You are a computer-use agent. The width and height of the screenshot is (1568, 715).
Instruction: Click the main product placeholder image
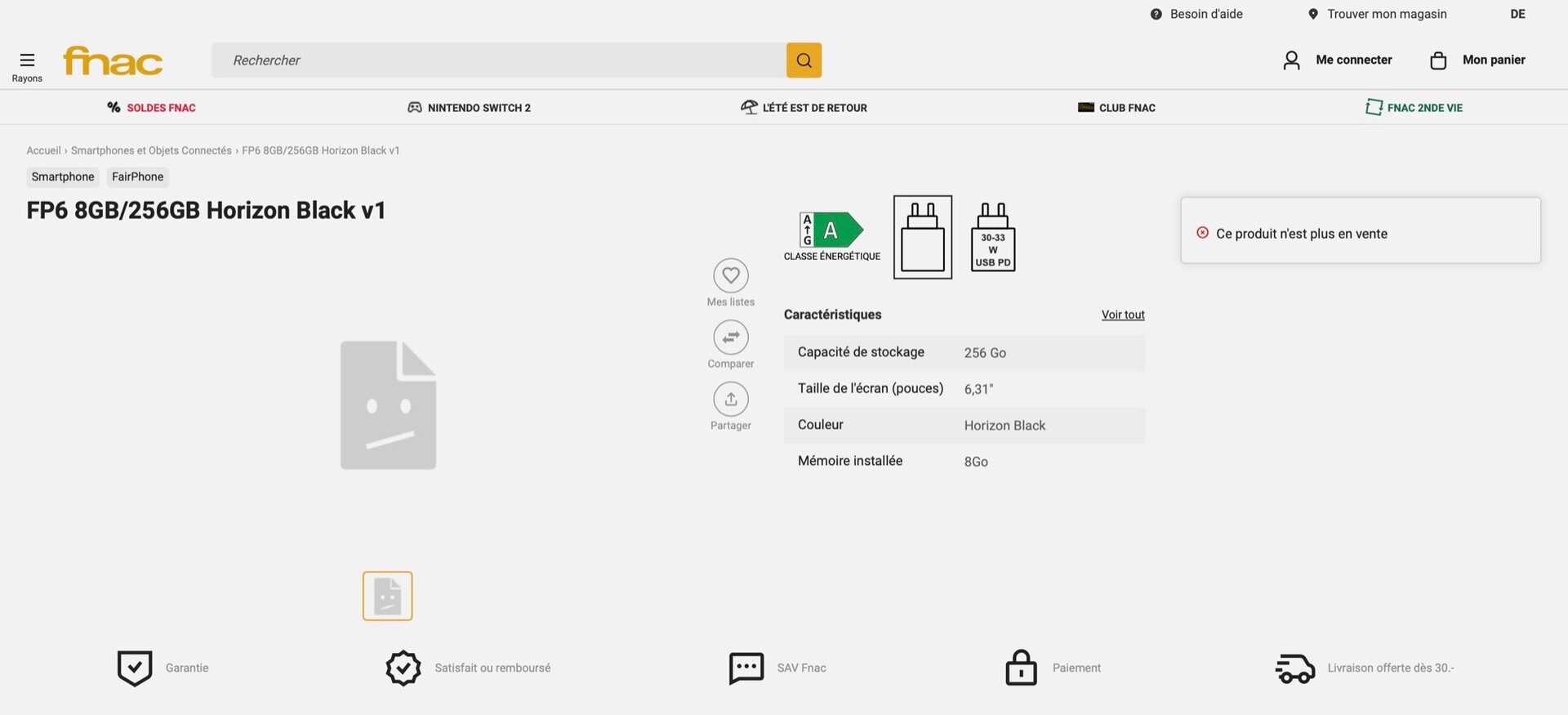point(388,405)
